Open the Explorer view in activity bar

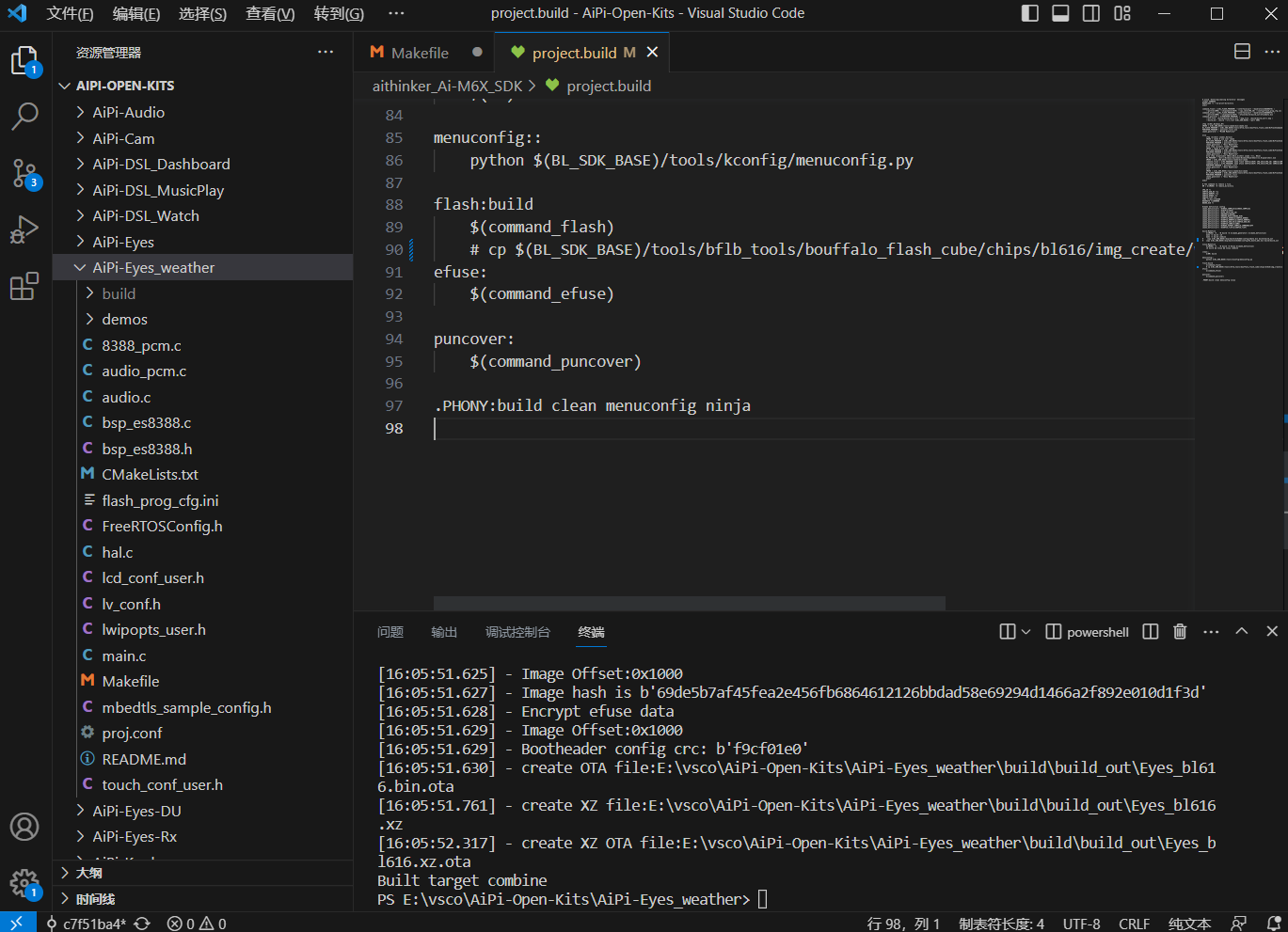pyautogui.click(x=24, y=61)
